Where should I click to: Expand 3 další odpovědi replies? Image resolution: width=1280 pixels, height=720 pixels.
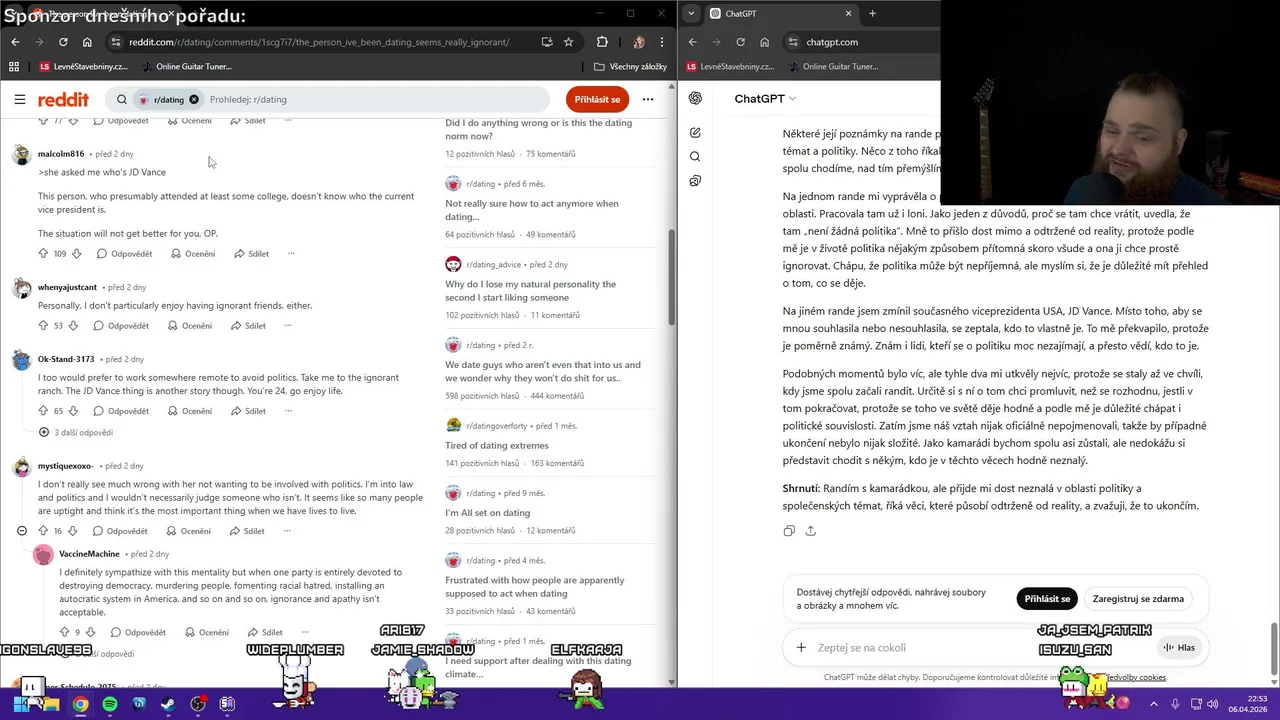pyautogui.click(x=76, y=432)
